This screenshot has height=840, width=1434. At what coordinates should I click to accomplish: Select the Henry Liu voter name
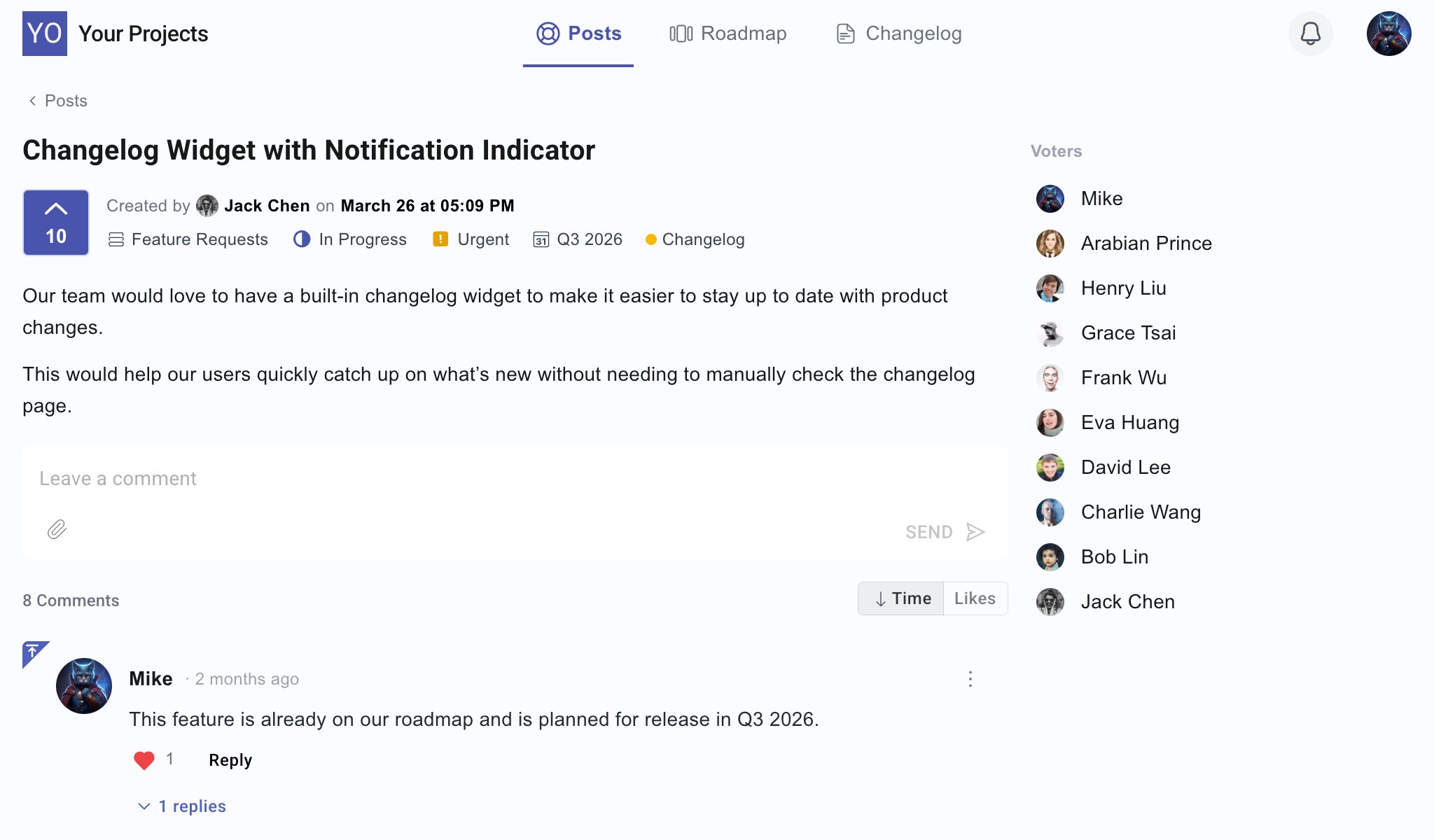(1123, 288)
